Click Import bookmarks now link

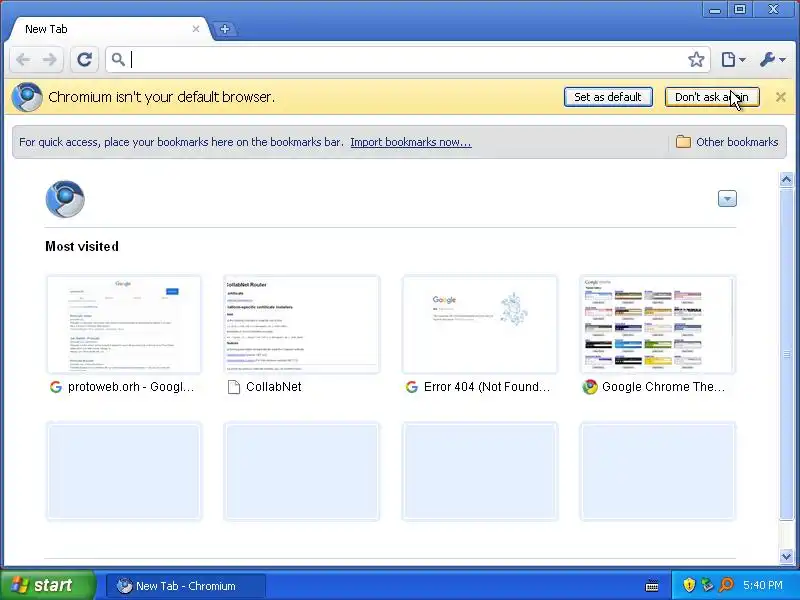coord(411,142)
